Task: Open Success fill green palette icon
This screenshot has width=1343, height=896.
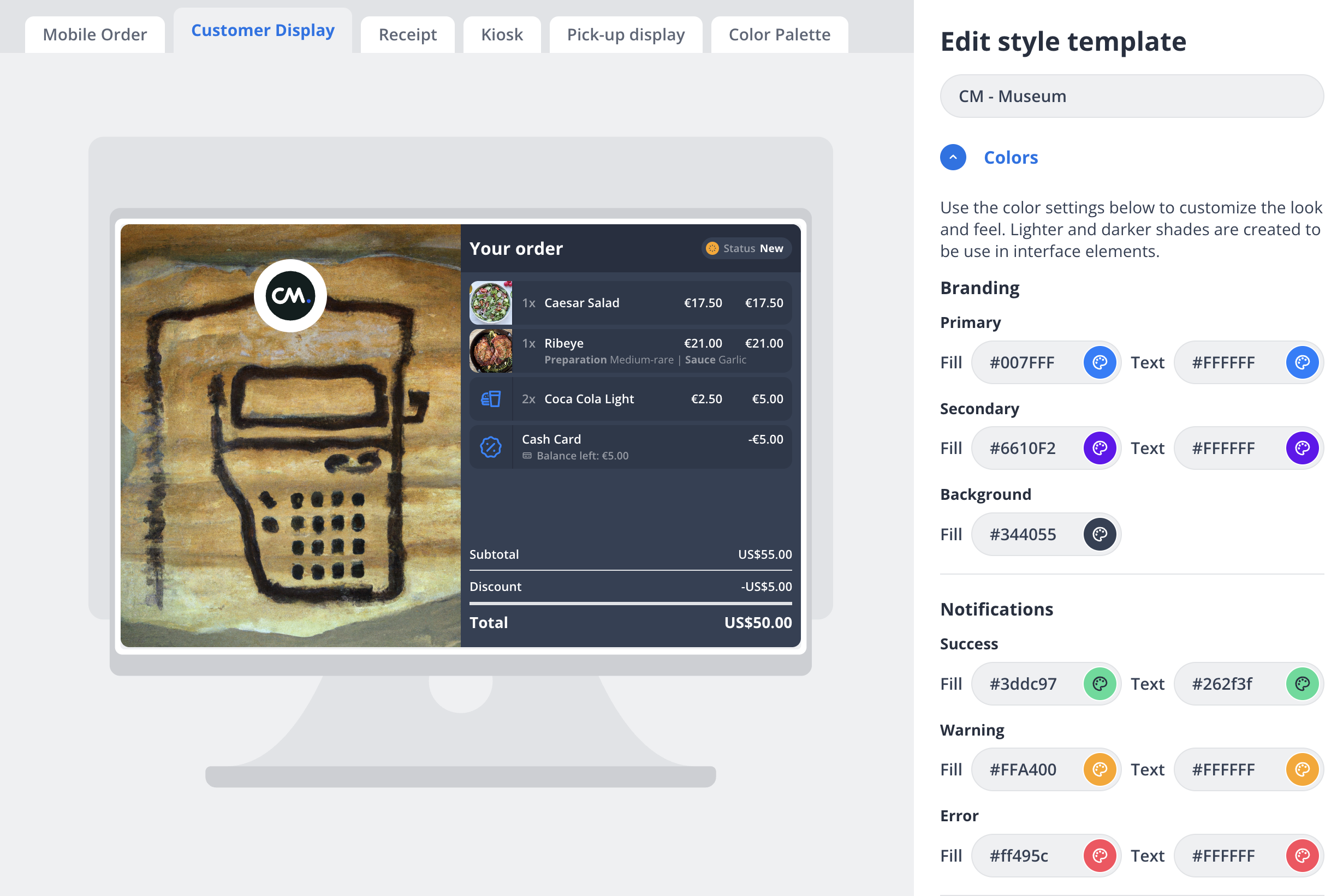Action: [x=1099, y=684]
